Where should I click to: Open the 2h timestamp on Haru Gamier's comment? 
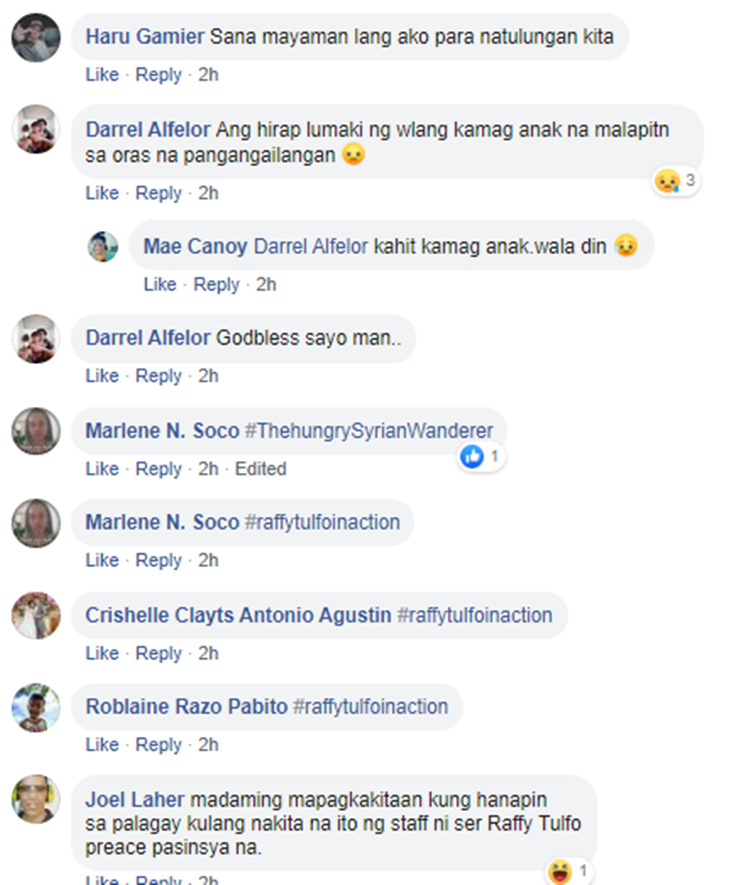tap(208, 75)
